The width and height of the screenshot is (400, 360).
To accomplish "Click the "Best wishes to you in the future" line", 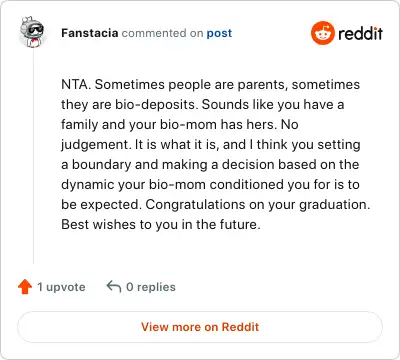I will tap(161, 224).
